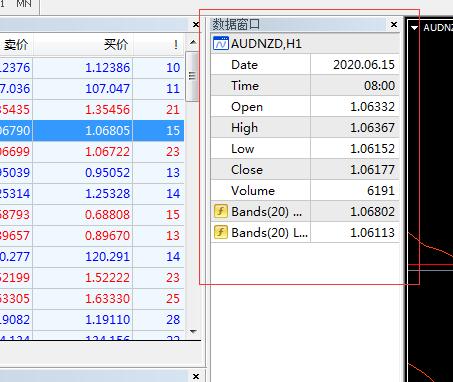Click the market watch scroll down arrow

(193, 331)
